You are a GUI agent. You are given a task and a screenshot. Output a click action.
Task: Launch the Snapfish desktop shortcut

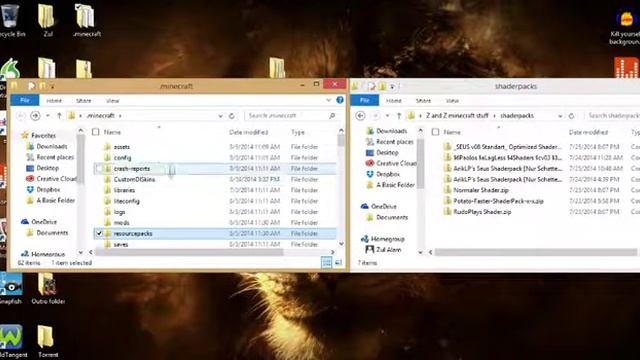[10, 289]
